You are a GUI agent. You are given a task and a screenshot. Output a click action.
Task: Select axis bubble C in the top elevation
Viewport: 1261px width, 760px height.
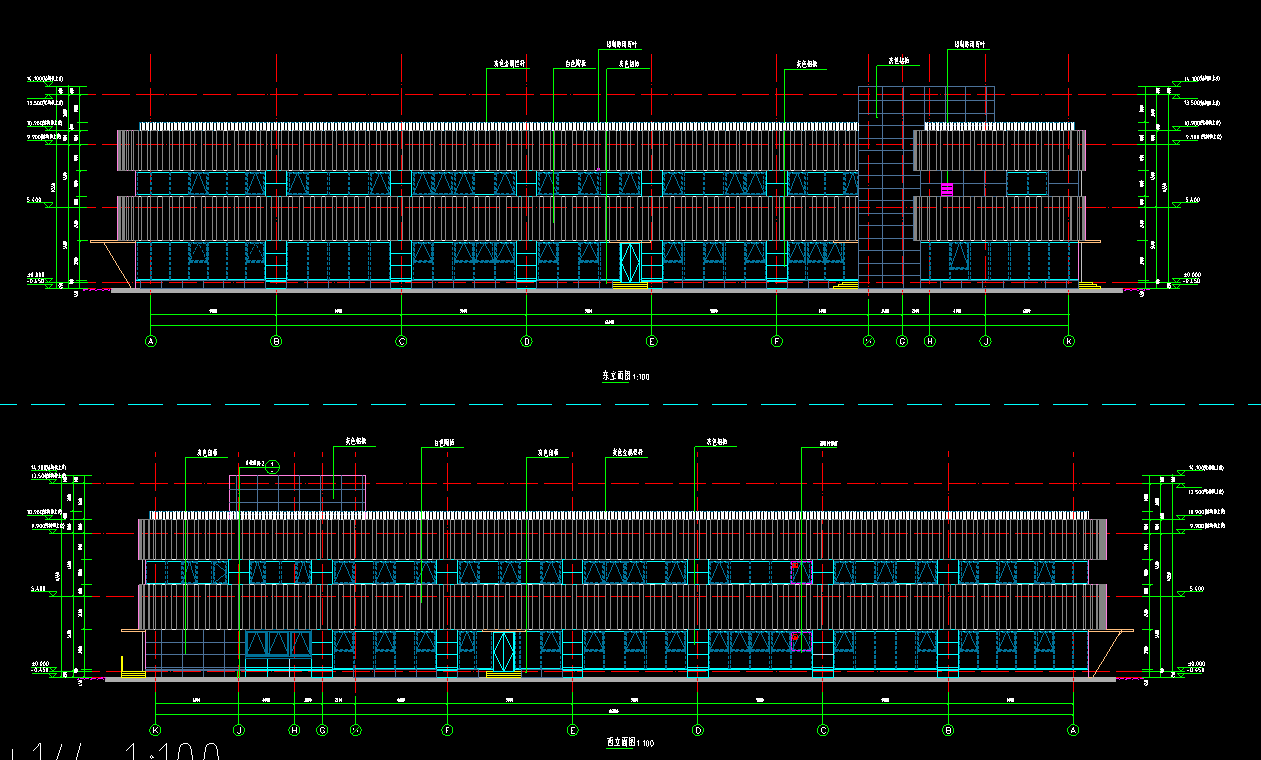(401, 341)
